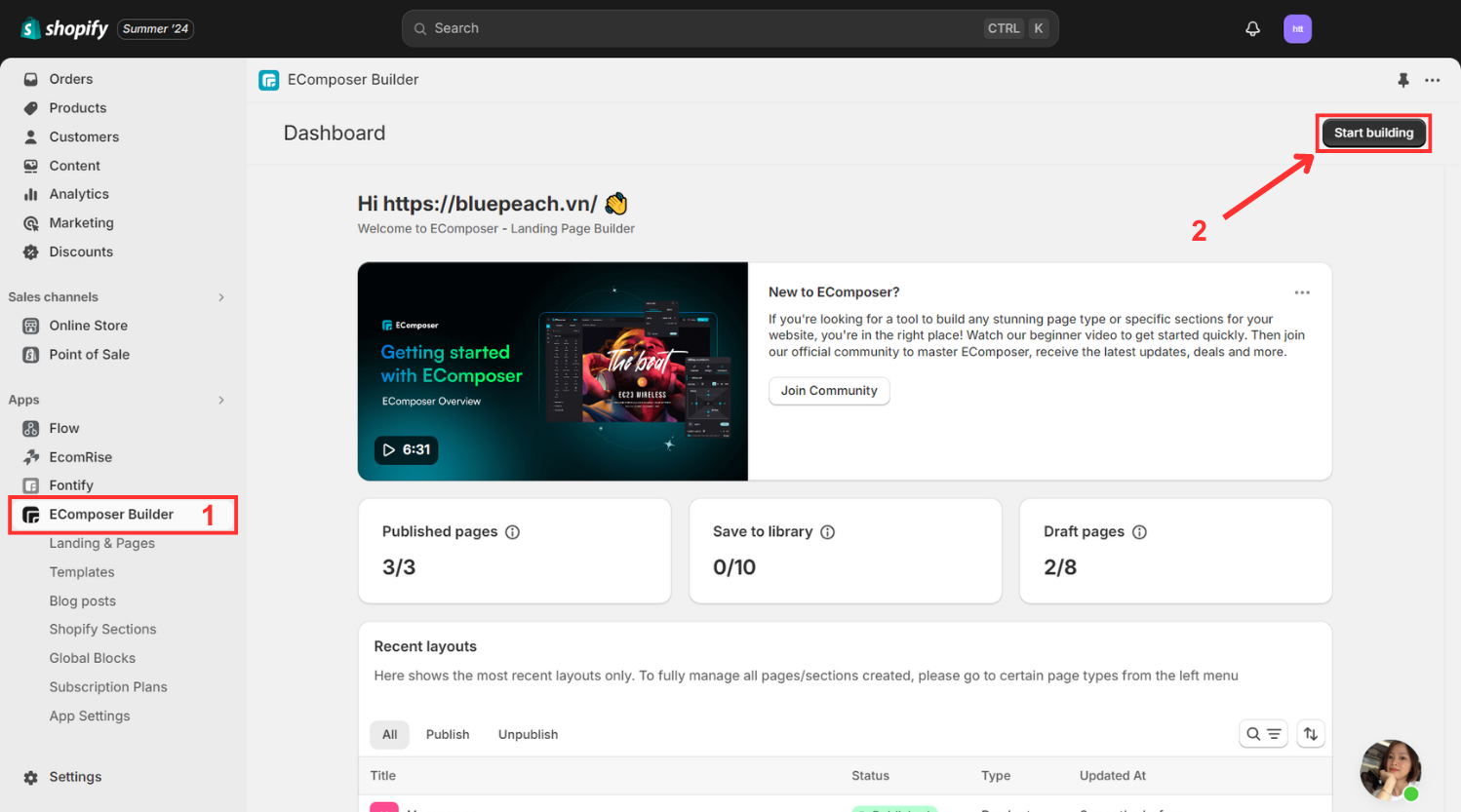This screenshot has height=812, width=1461.
Task: Open the app header three-dots menu
Action: pyautogui.click(x=1432, y=80)
